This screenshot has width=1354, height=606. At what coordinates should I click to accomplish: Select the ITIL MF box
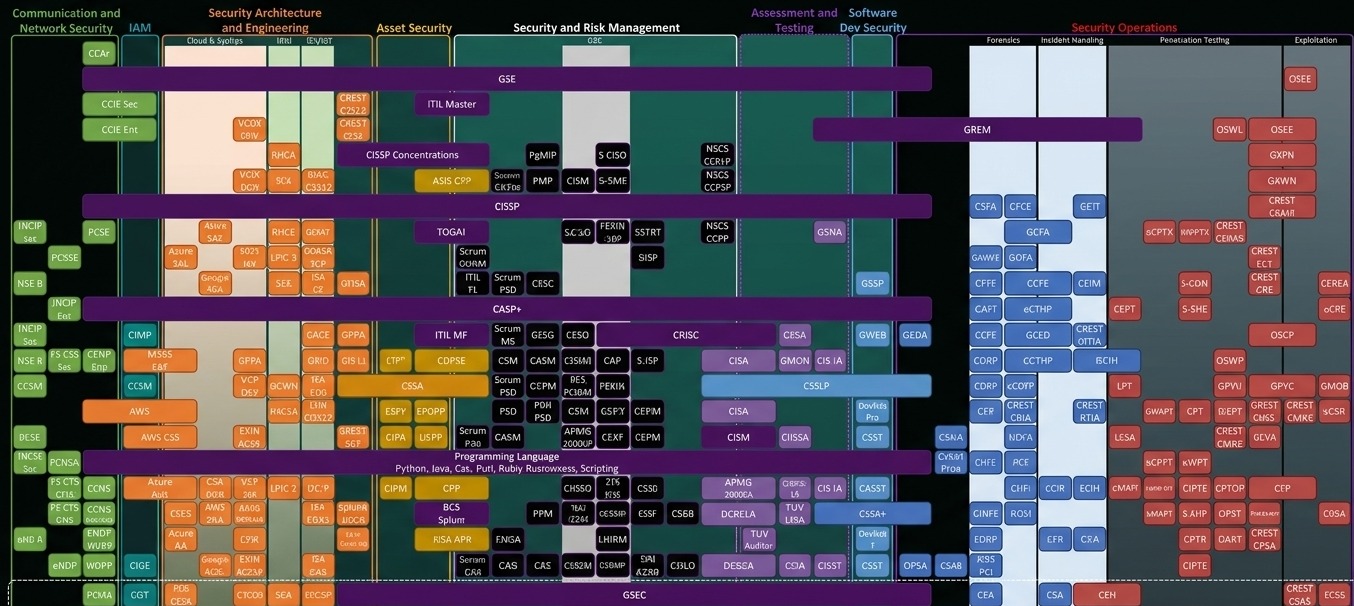(x=451, y=335)
